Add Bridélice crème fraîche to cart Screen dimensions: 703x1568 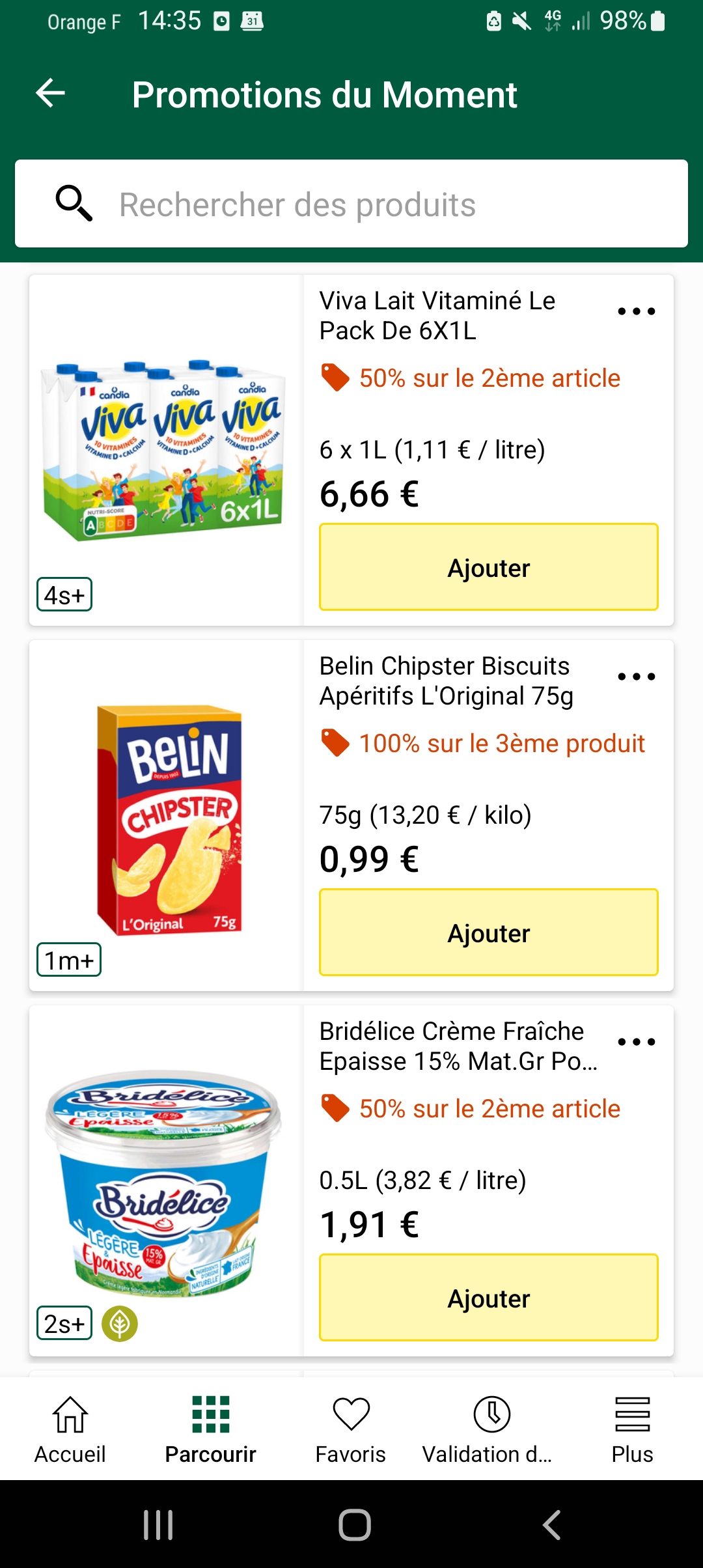pos(488,1298)
